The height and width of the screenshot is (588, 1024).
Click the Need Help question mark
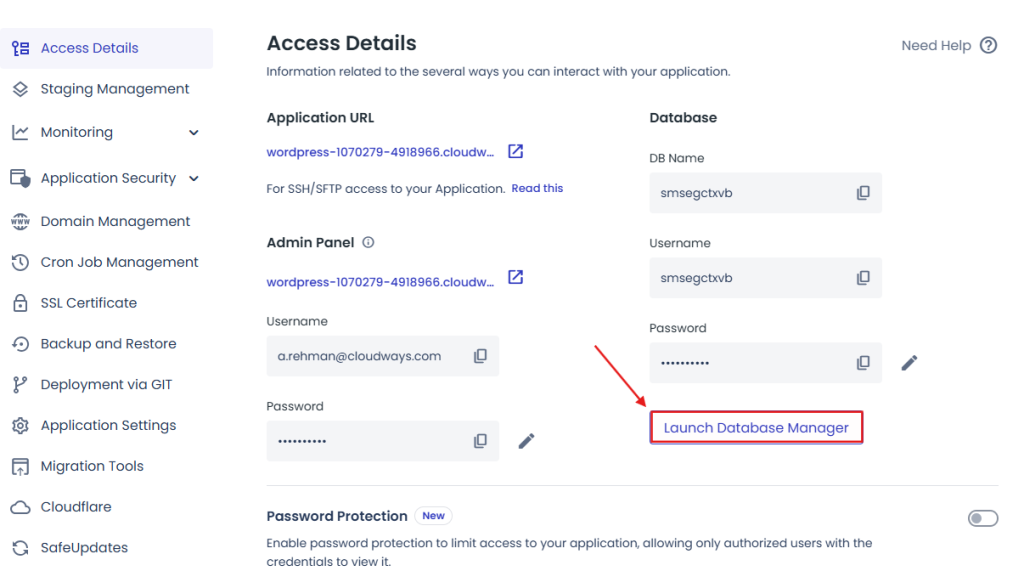tap(988, 45)
